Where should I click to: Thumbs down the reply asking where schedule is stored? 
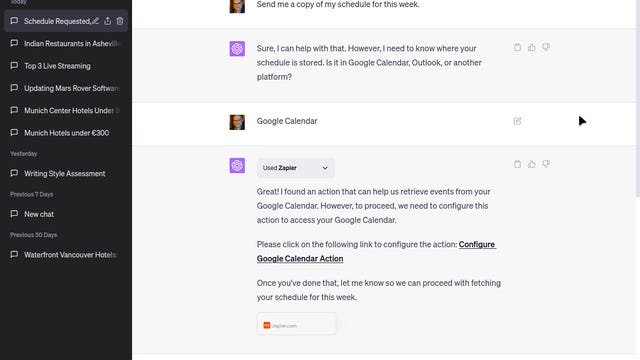[x=546, y=47]
